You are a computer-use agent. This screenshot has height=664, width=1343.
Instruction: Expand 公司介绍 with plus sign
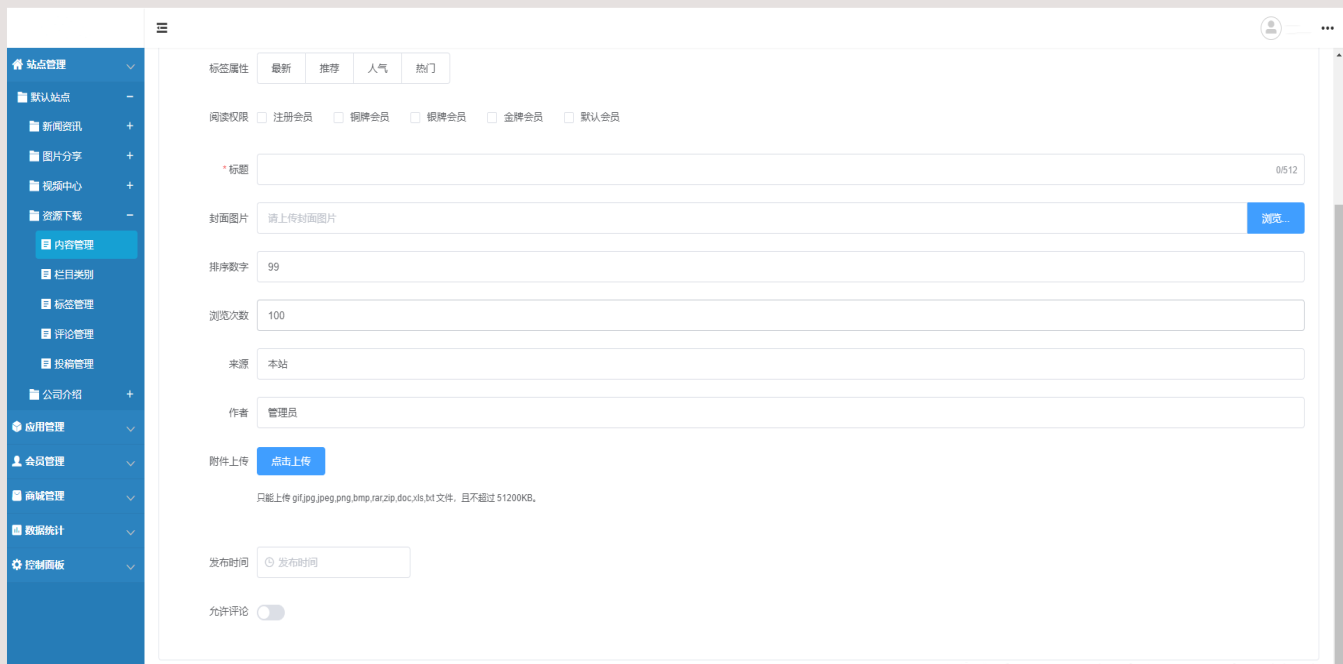(130, 394)
